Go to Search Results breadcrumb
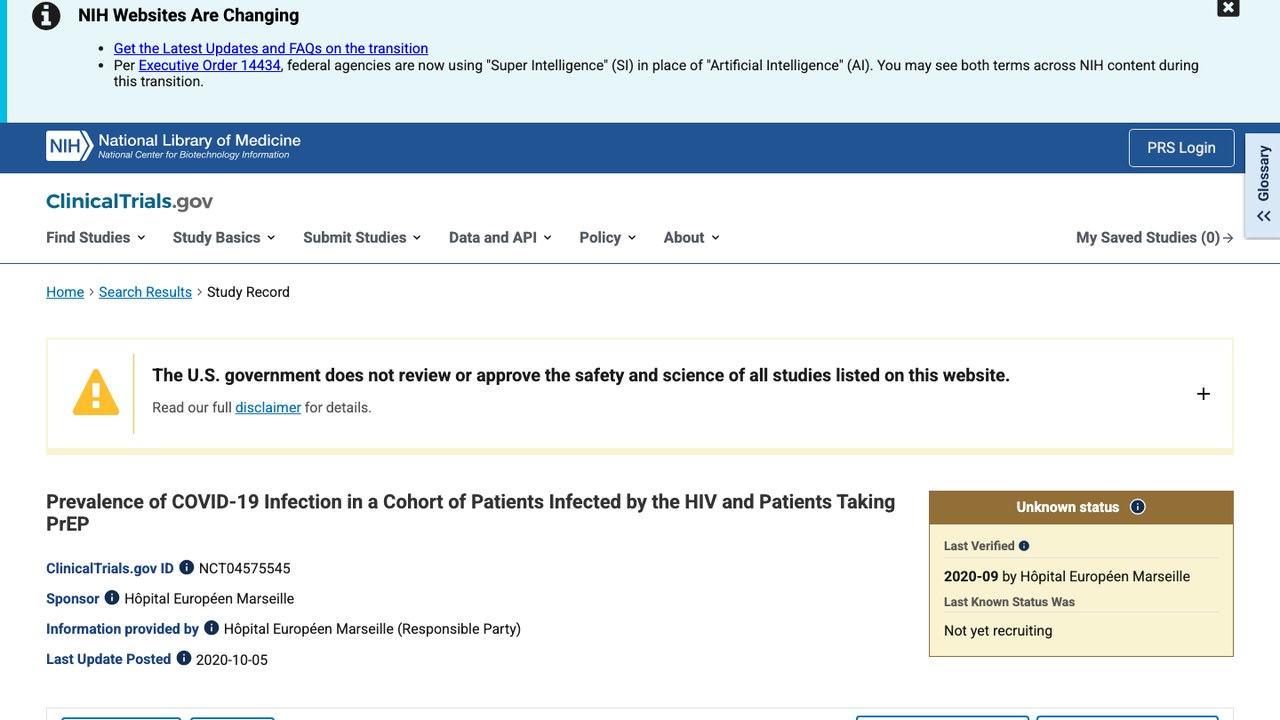The height and width of the screenshot is (720, 1280). [x=145, y=292]
